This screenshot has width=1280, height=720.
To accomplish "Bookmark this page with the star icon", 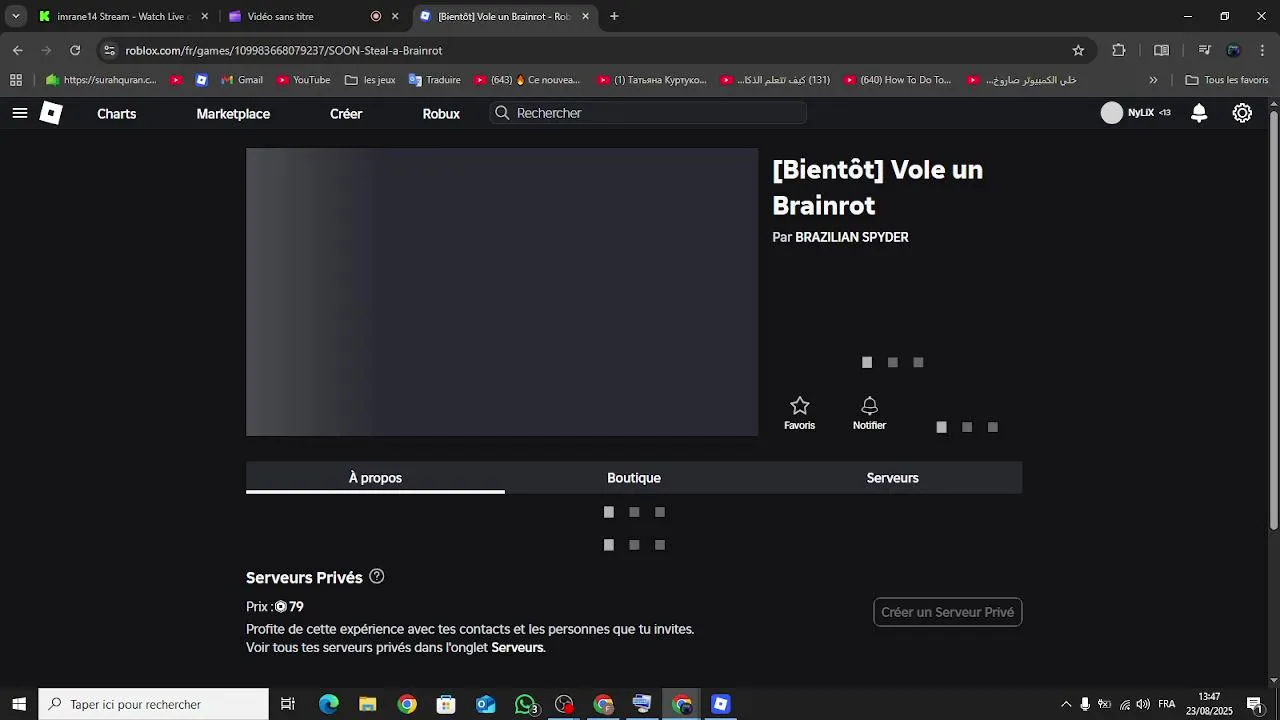I will tap(1078, 50).
